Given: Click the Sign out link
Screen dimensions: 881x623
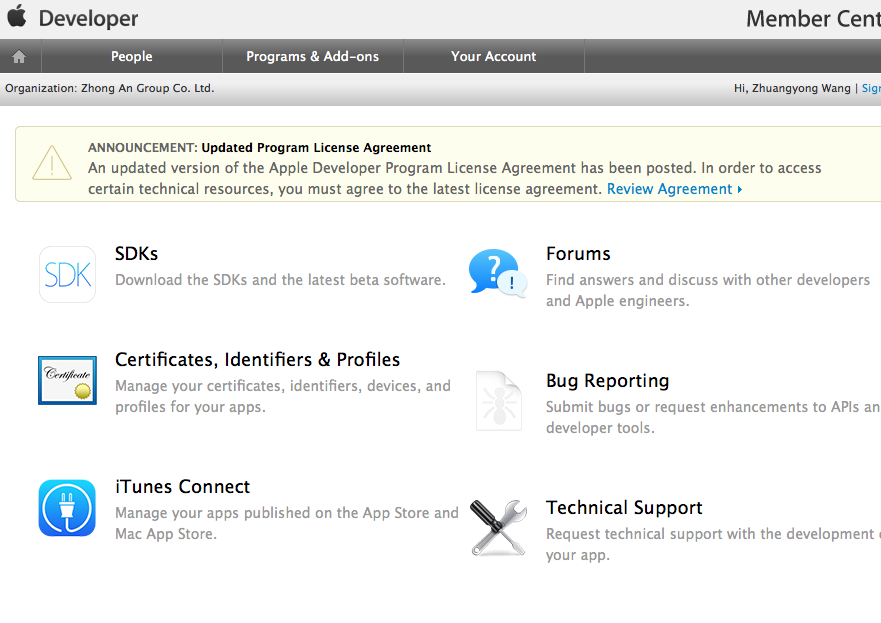Looking at the screenshot, I should pos(871,88).
